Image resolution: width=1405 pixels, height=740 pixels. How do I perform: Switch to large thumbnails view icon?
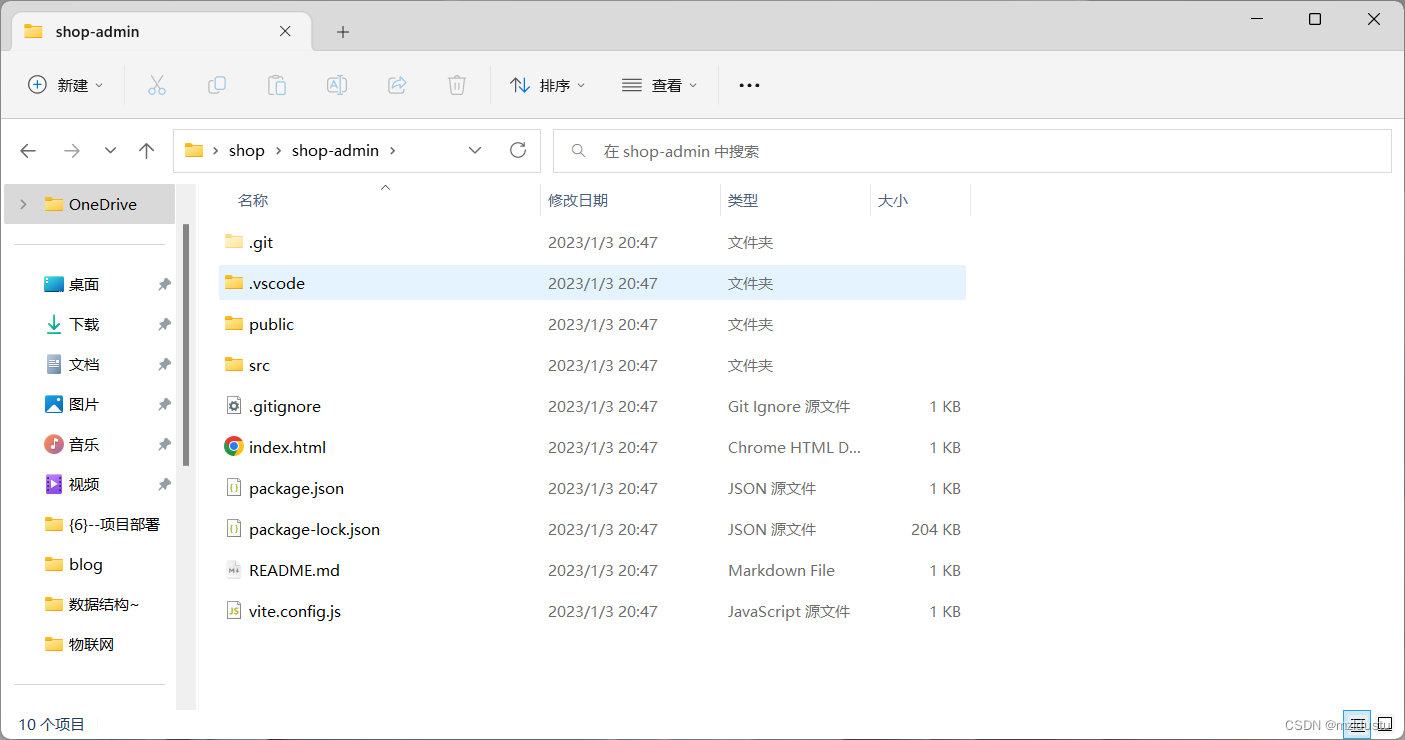tap(1384, 724)
